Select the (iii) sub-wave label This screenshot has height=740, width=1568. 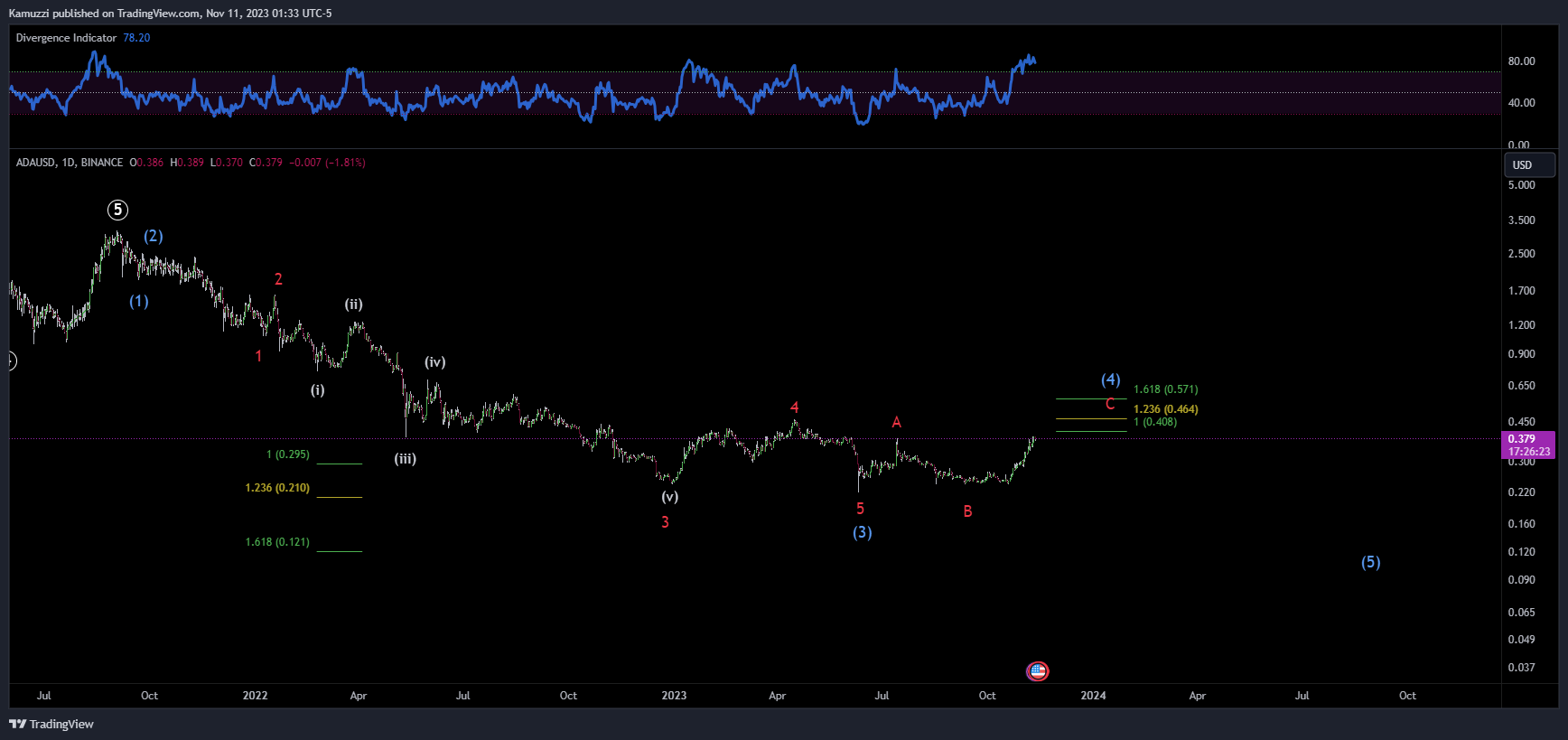(405, 459)
